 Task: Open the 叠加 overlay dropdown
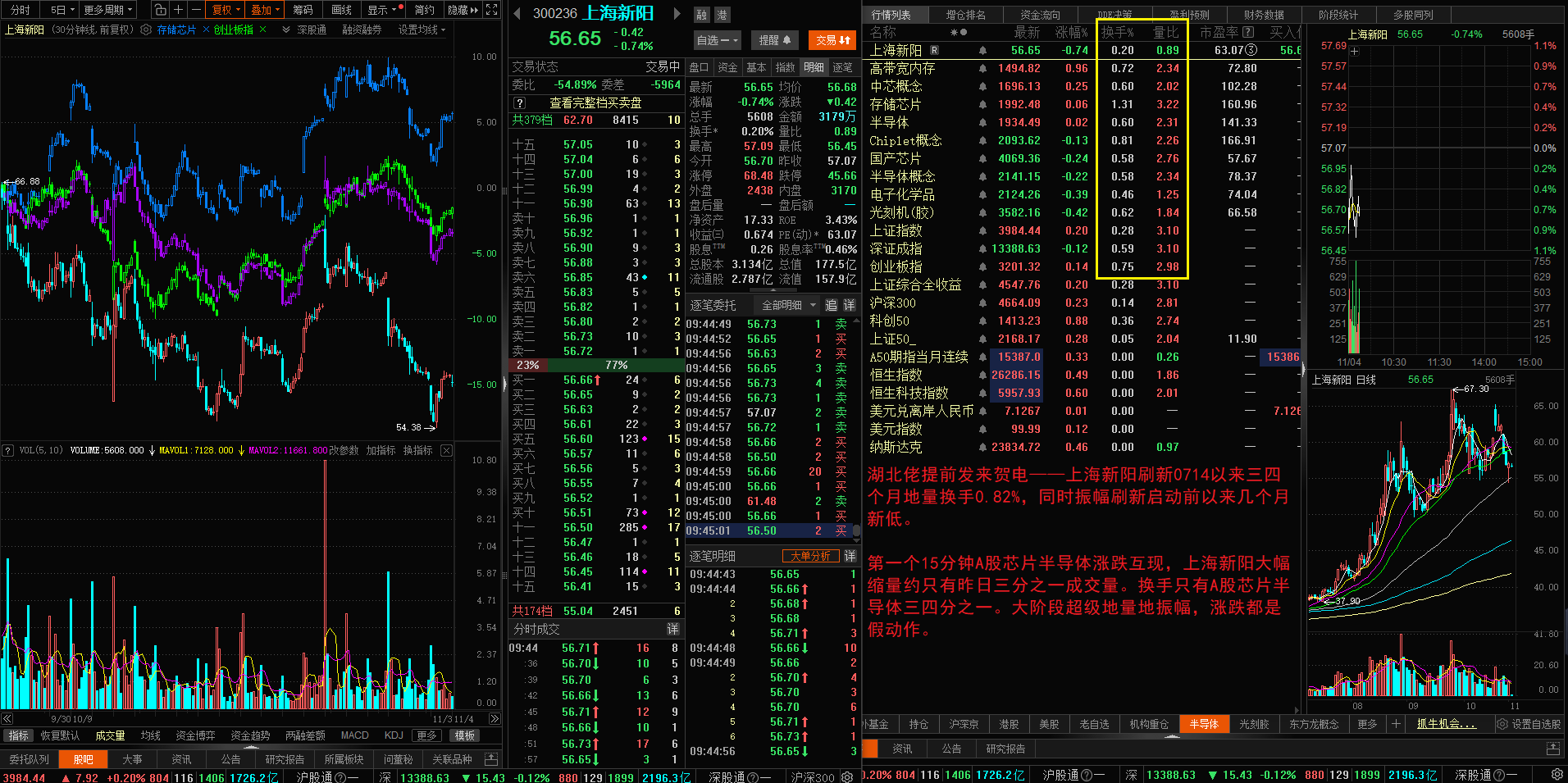point(265,10)
